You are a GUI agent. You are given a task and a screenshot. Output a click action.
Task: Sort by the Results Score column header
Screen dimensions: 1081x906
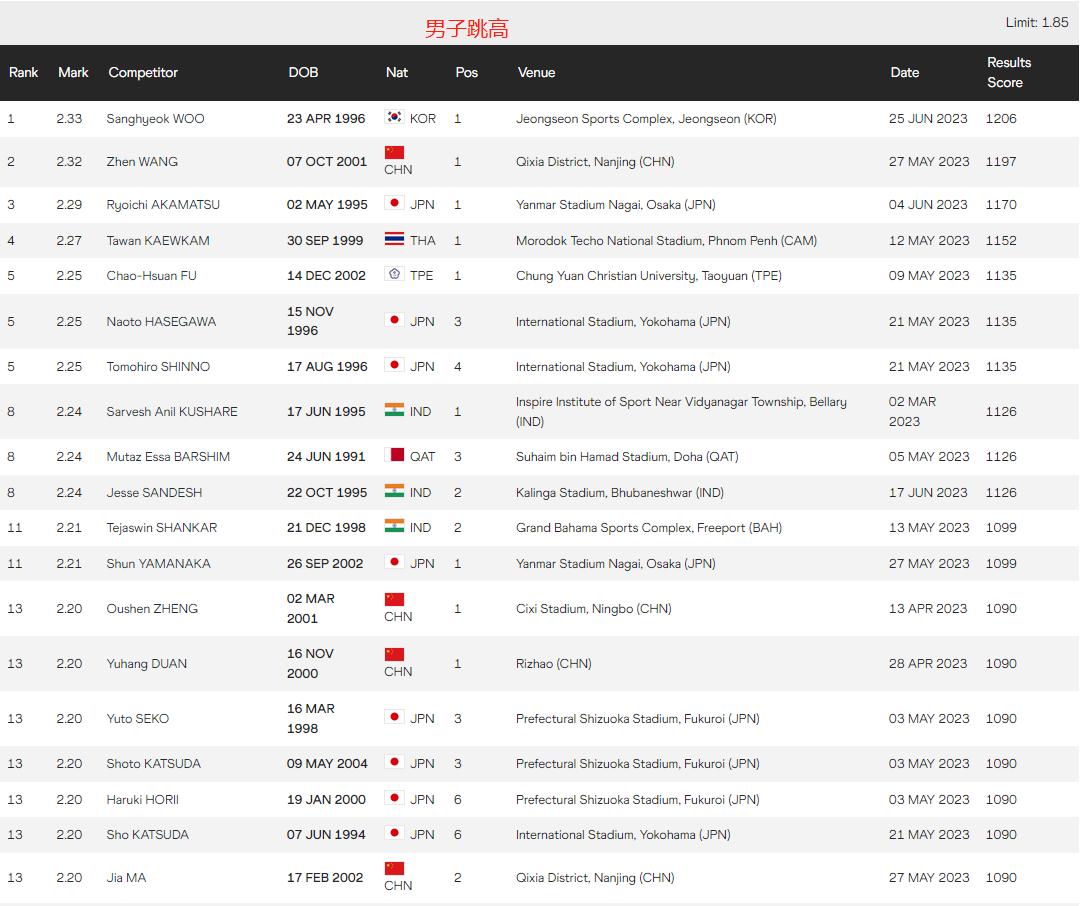(x=1009, y=72)
